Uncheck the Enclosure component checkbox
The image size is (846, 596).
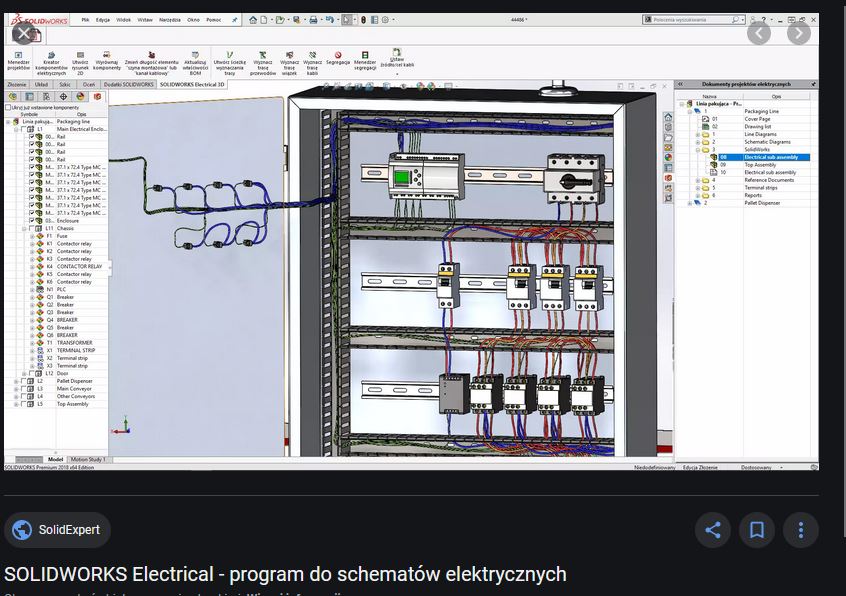tap(31, 221)
